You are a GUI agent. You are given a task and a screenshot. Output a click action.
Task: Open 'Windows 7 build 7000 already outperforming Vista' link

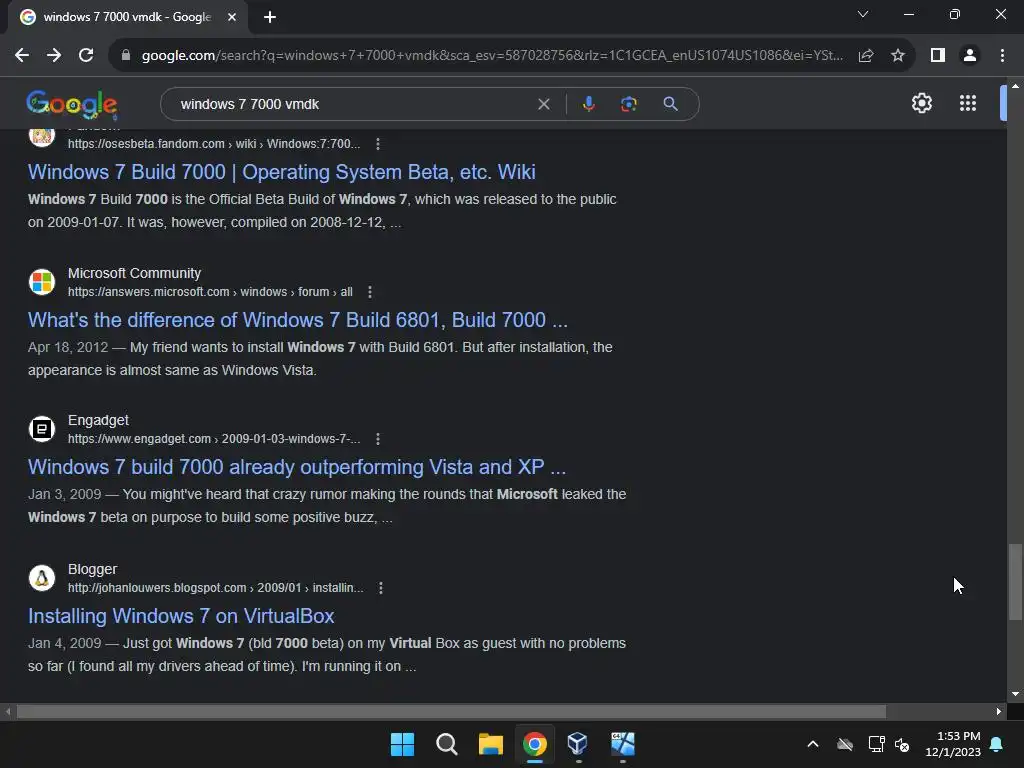click(x=297, y=467)
